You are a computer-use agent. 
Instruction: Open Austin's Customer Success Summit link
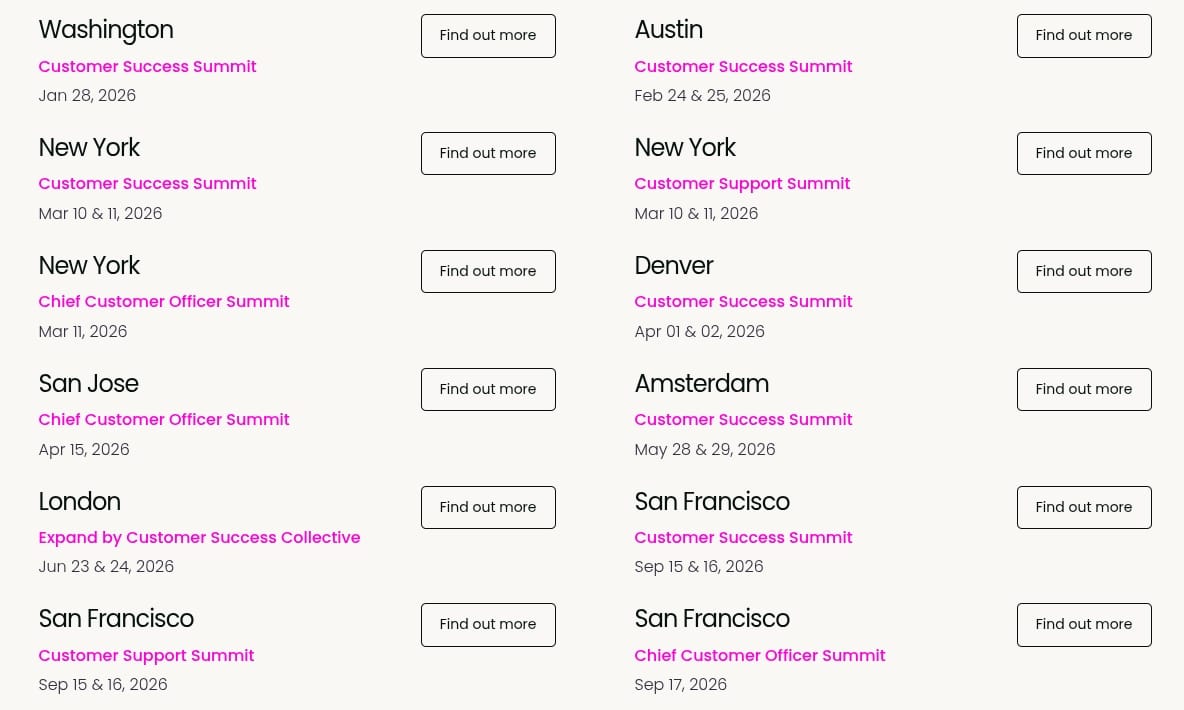pyautogui.click(x=743, y=67)
